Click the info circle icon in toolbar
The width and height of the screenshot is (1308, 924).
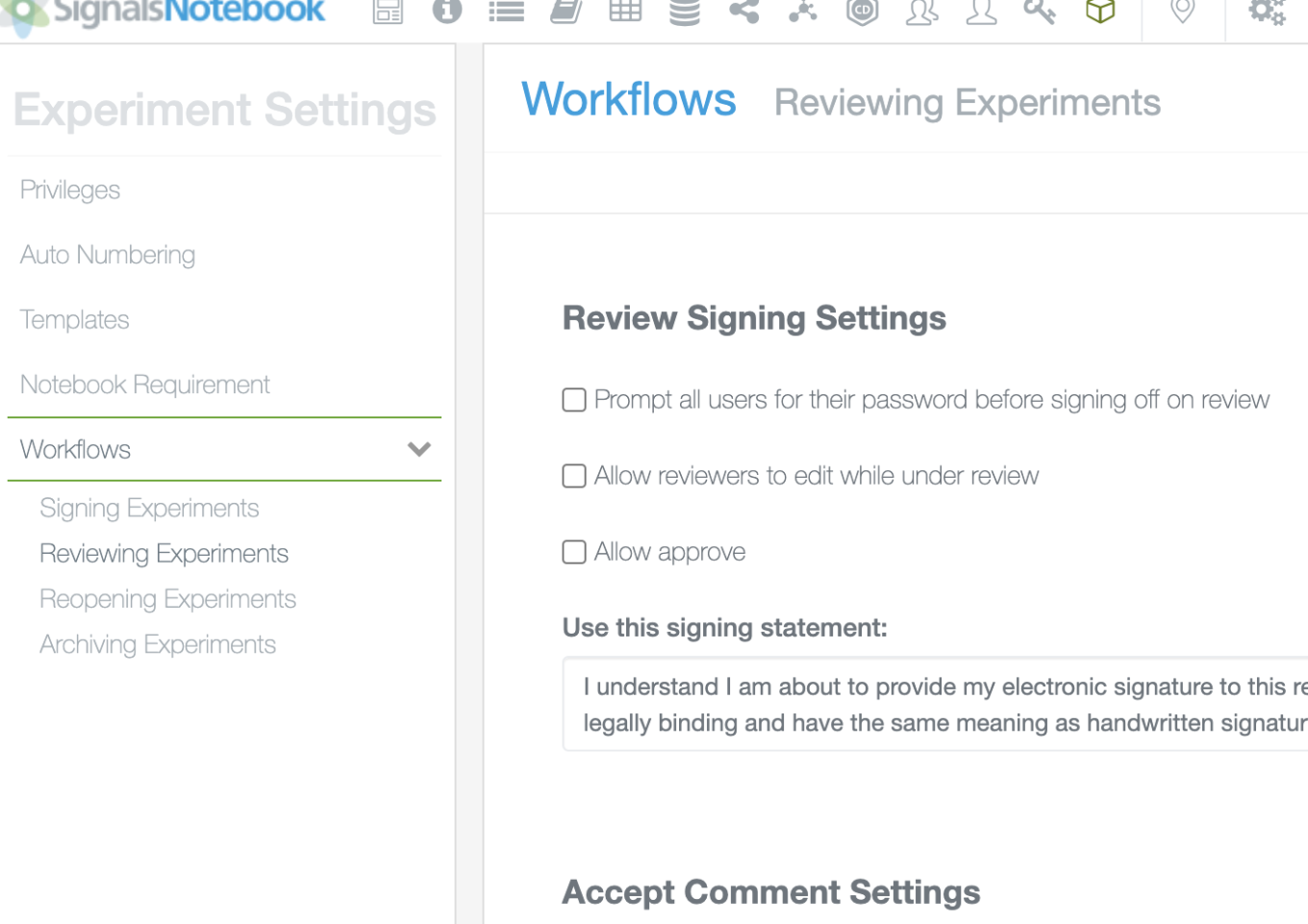pyautogui.click(x=447, y=11)
